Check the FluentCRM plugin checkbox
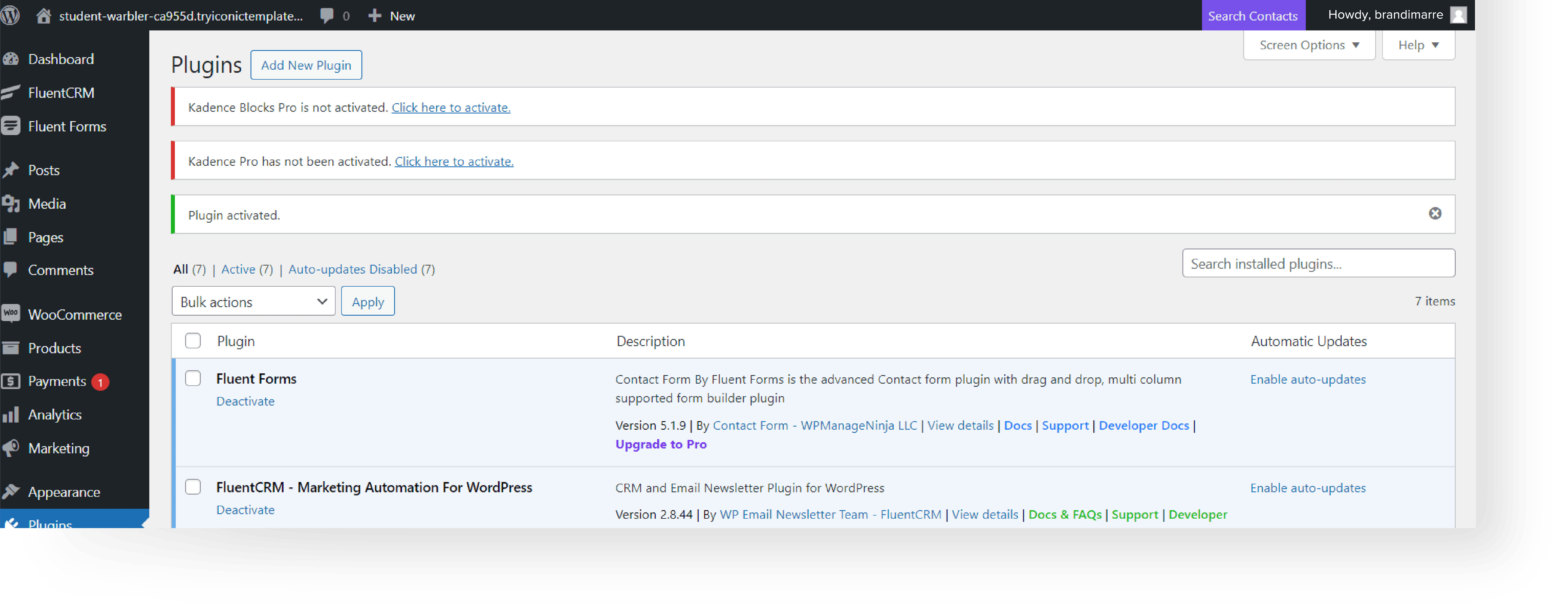The width and height of the screenshot is (1568, 606). pos(193,487)
